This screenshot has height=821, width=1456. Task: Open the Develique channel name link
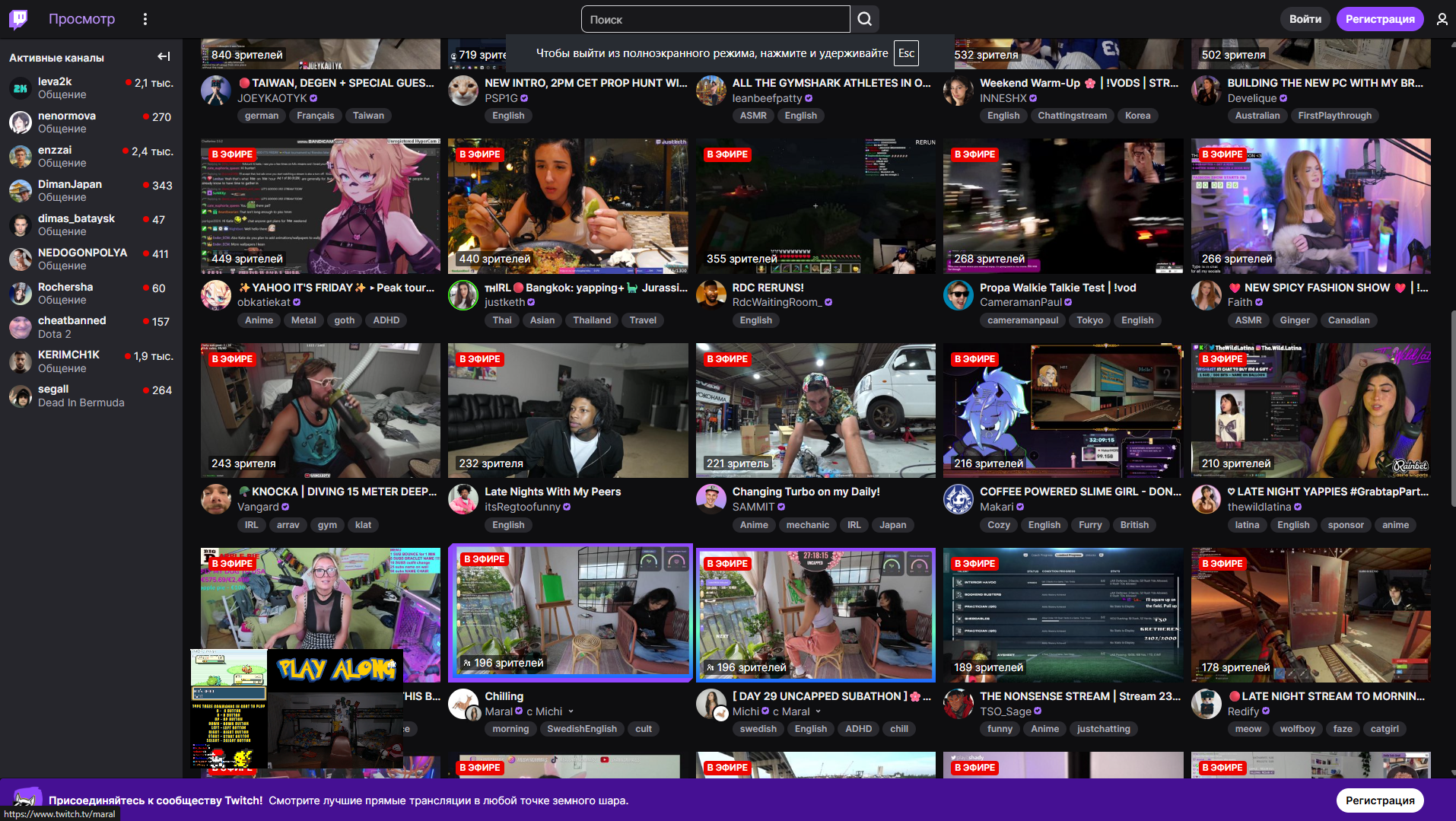pyautogui.click(x=1251, y=98)
